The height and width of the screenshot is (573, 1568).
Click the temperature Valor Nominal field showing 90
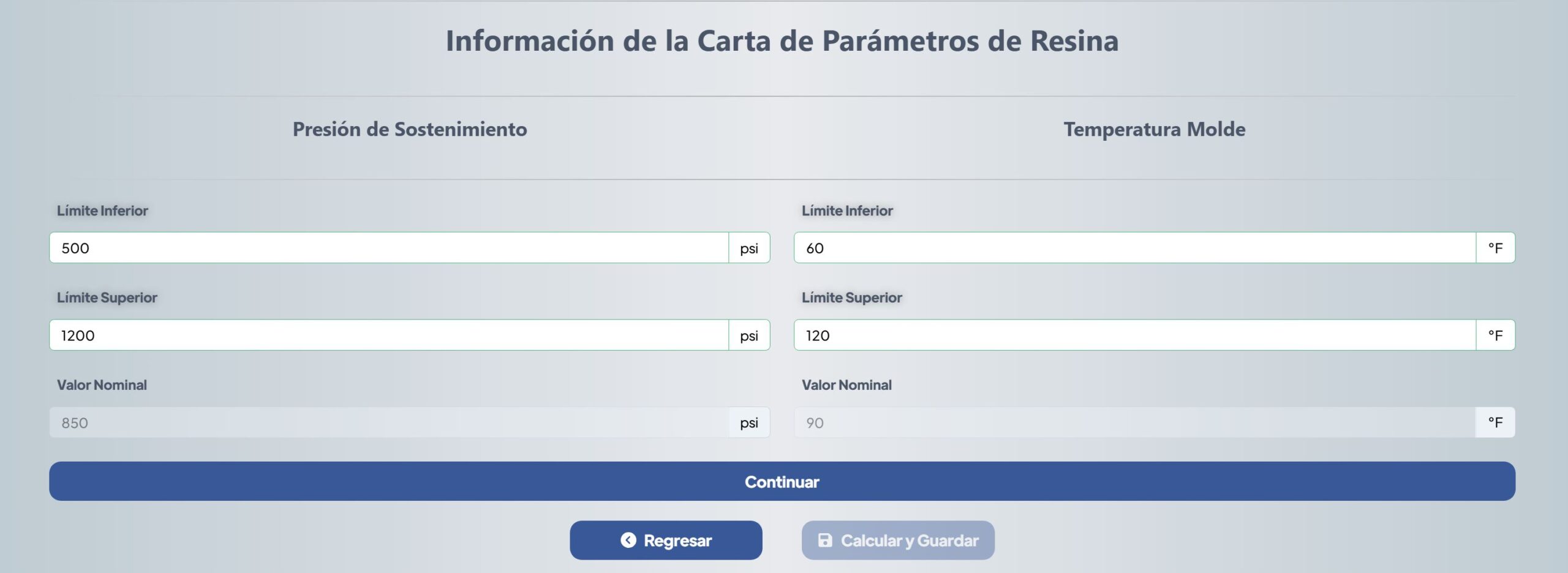(x=1134, y=423)
